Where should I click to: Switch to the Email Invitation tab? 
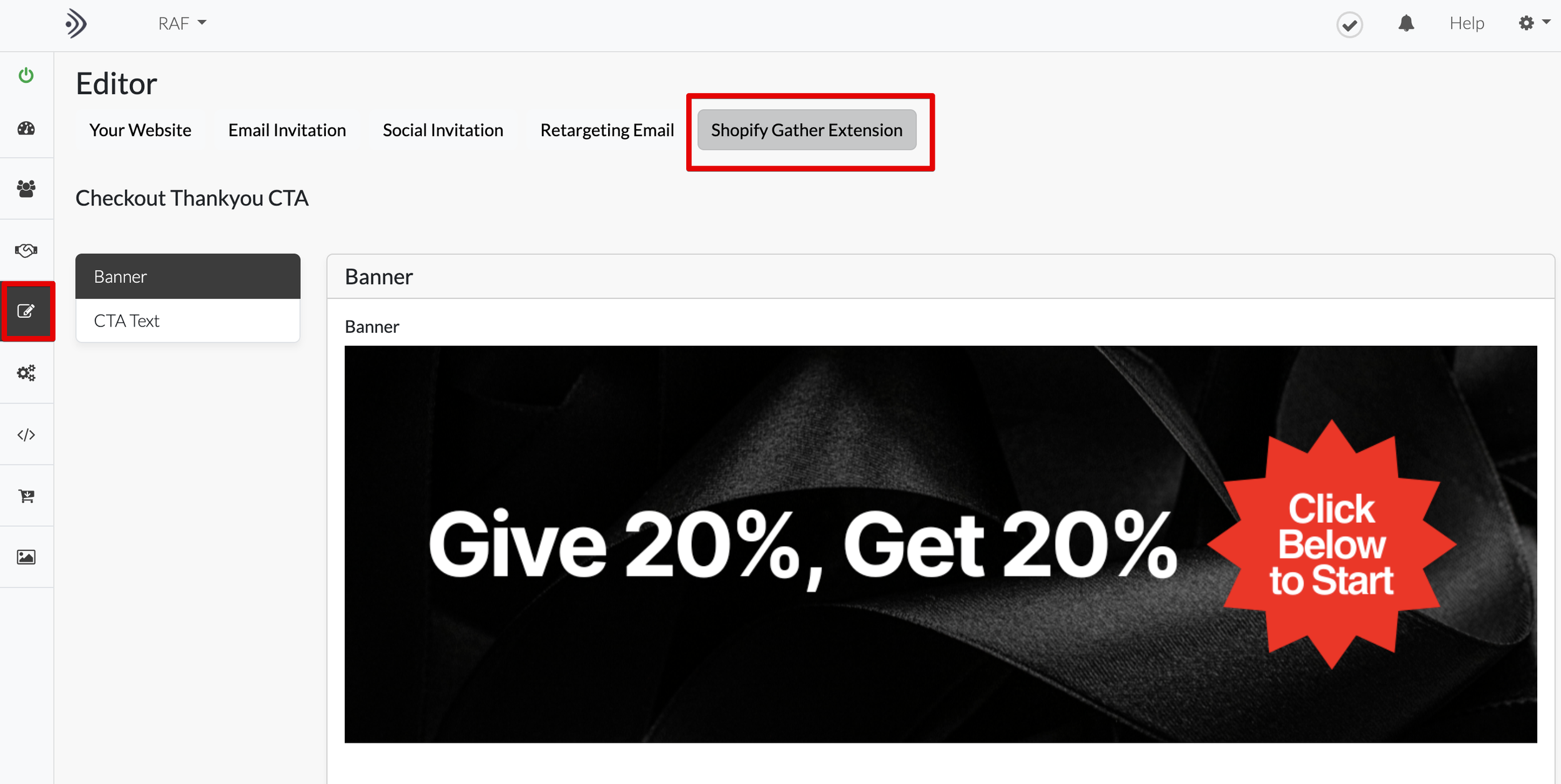287,130
